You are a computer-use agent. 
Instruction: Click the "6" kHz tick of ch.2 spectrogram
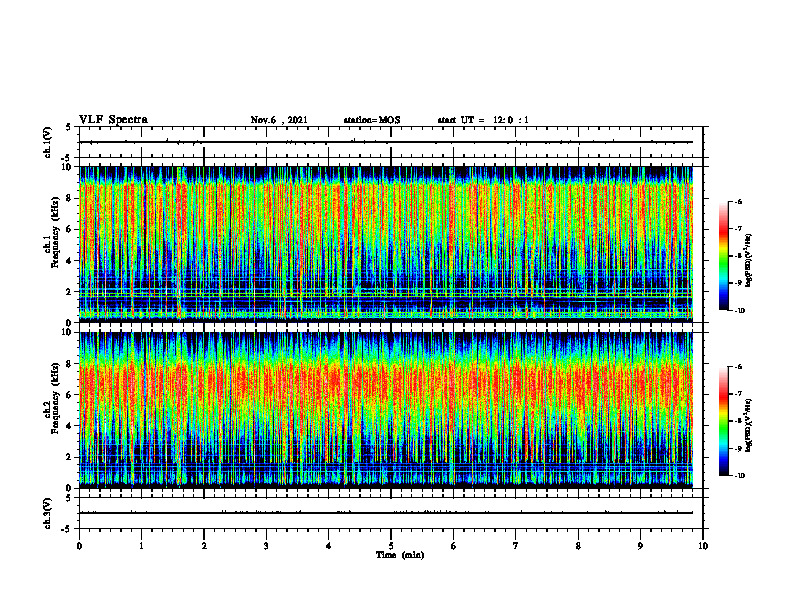coord(69,395)
